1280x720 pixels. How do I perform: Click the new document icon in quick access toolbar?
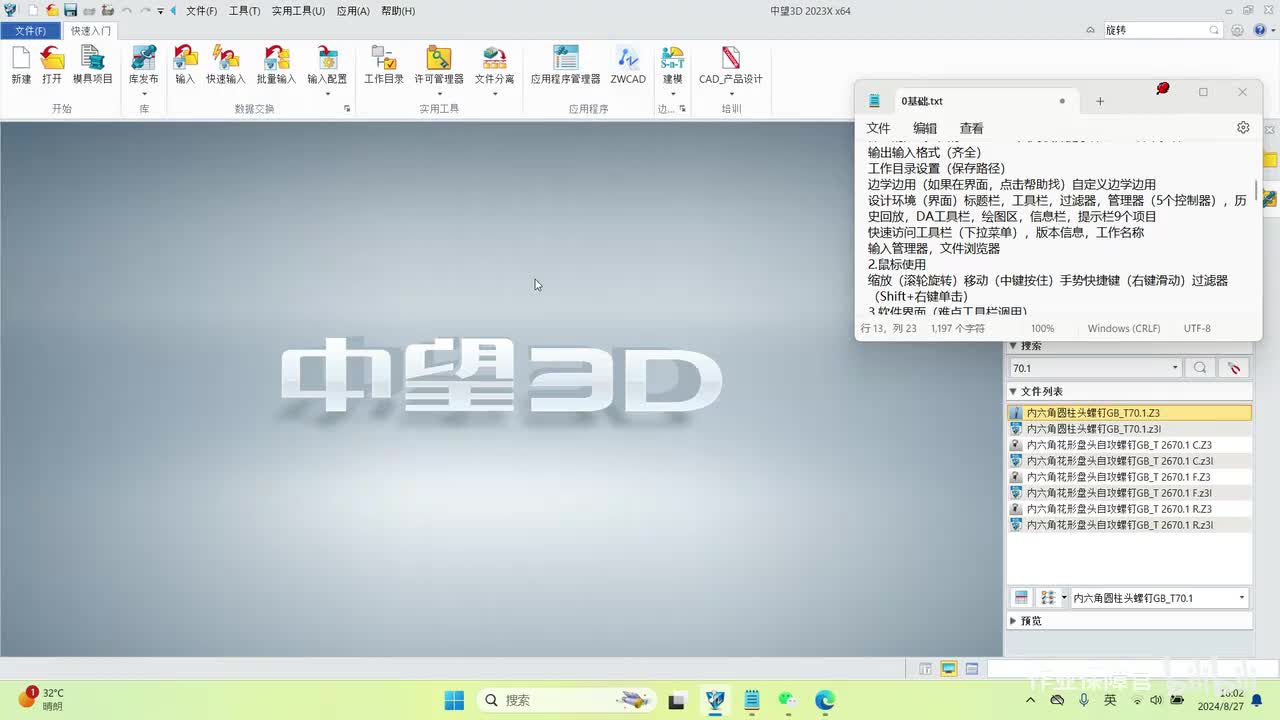pos(33,10)
